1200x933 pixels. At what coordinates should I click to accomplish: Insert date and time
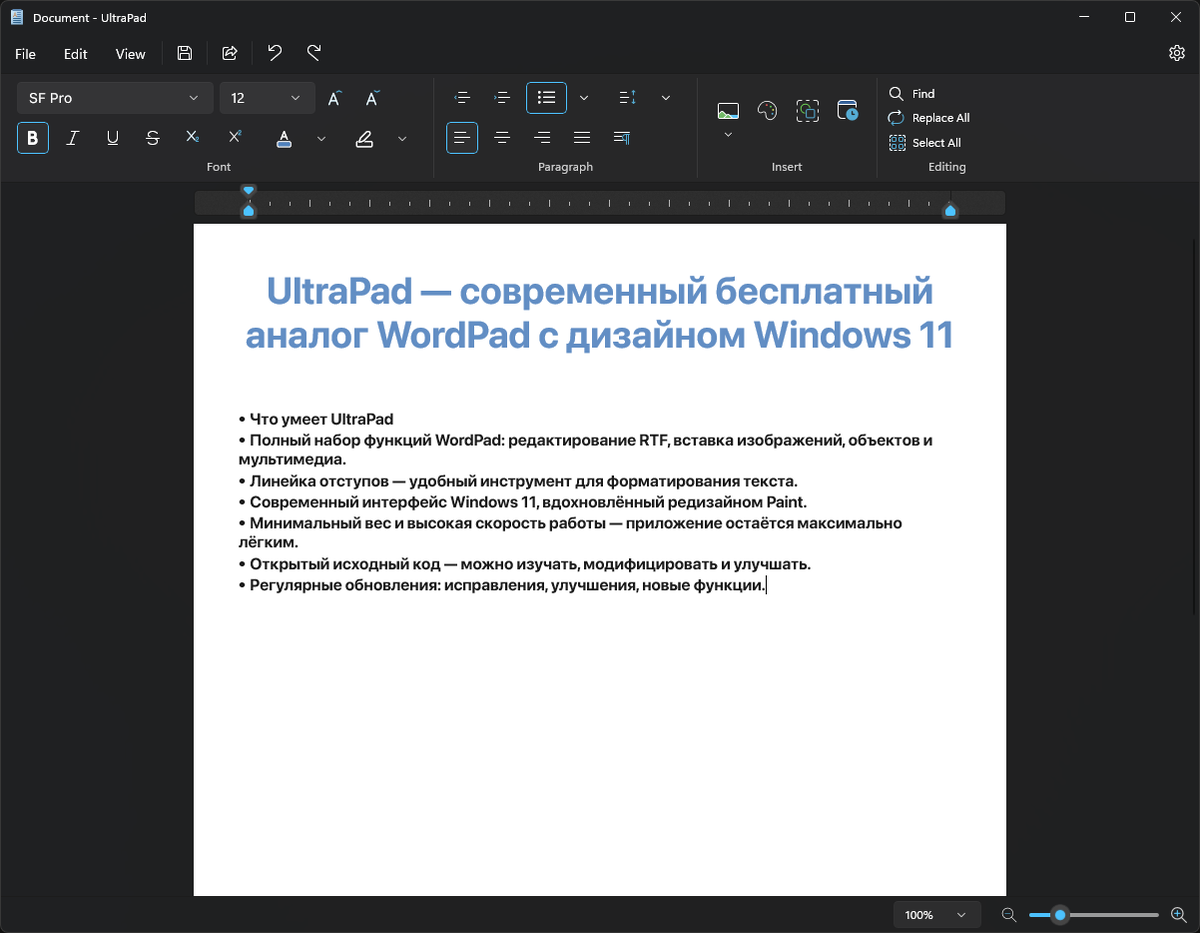pyautogui.click(x=847, y=111)
